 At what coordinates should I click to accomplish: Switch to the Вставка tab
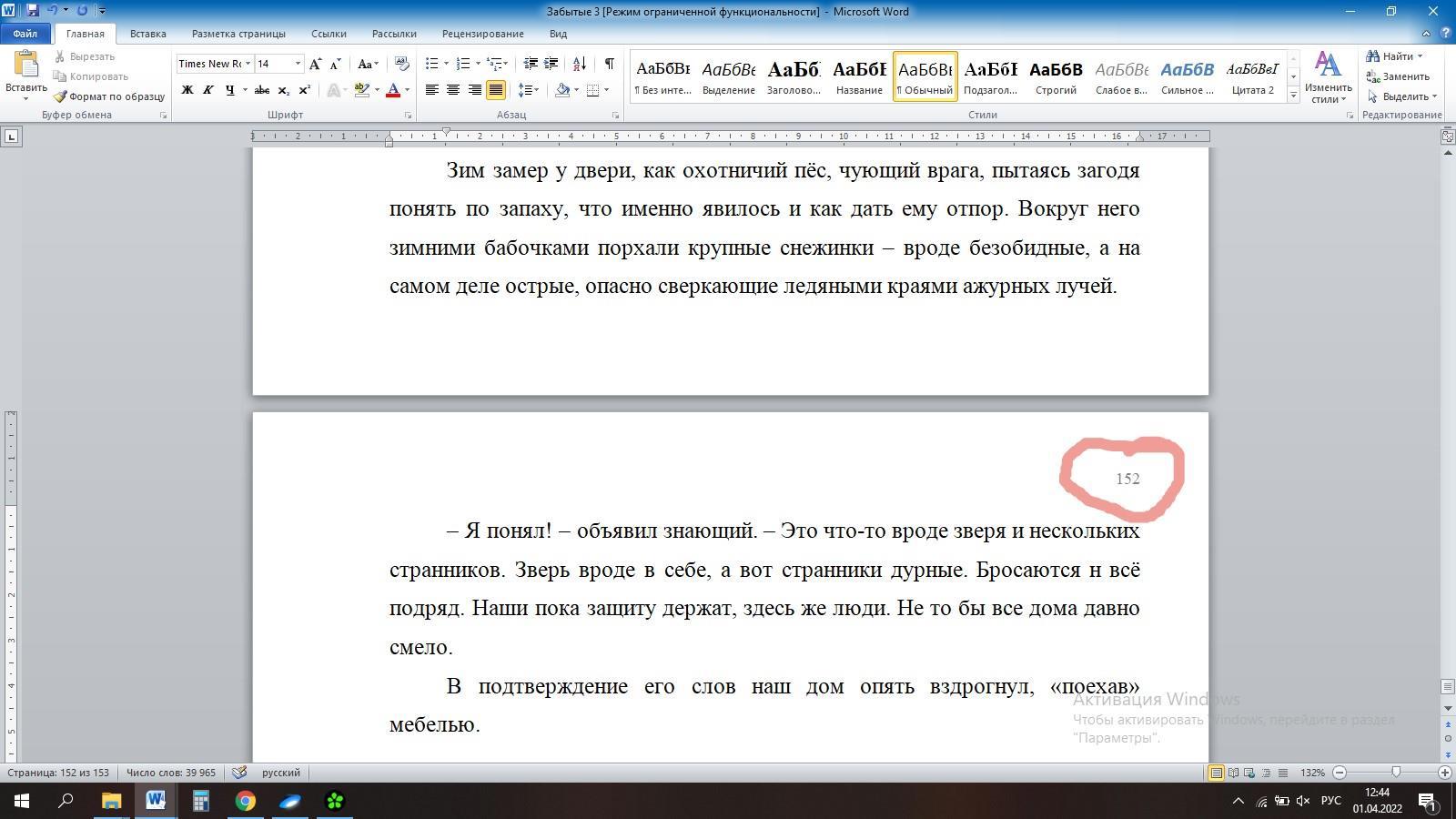(147, 34)
